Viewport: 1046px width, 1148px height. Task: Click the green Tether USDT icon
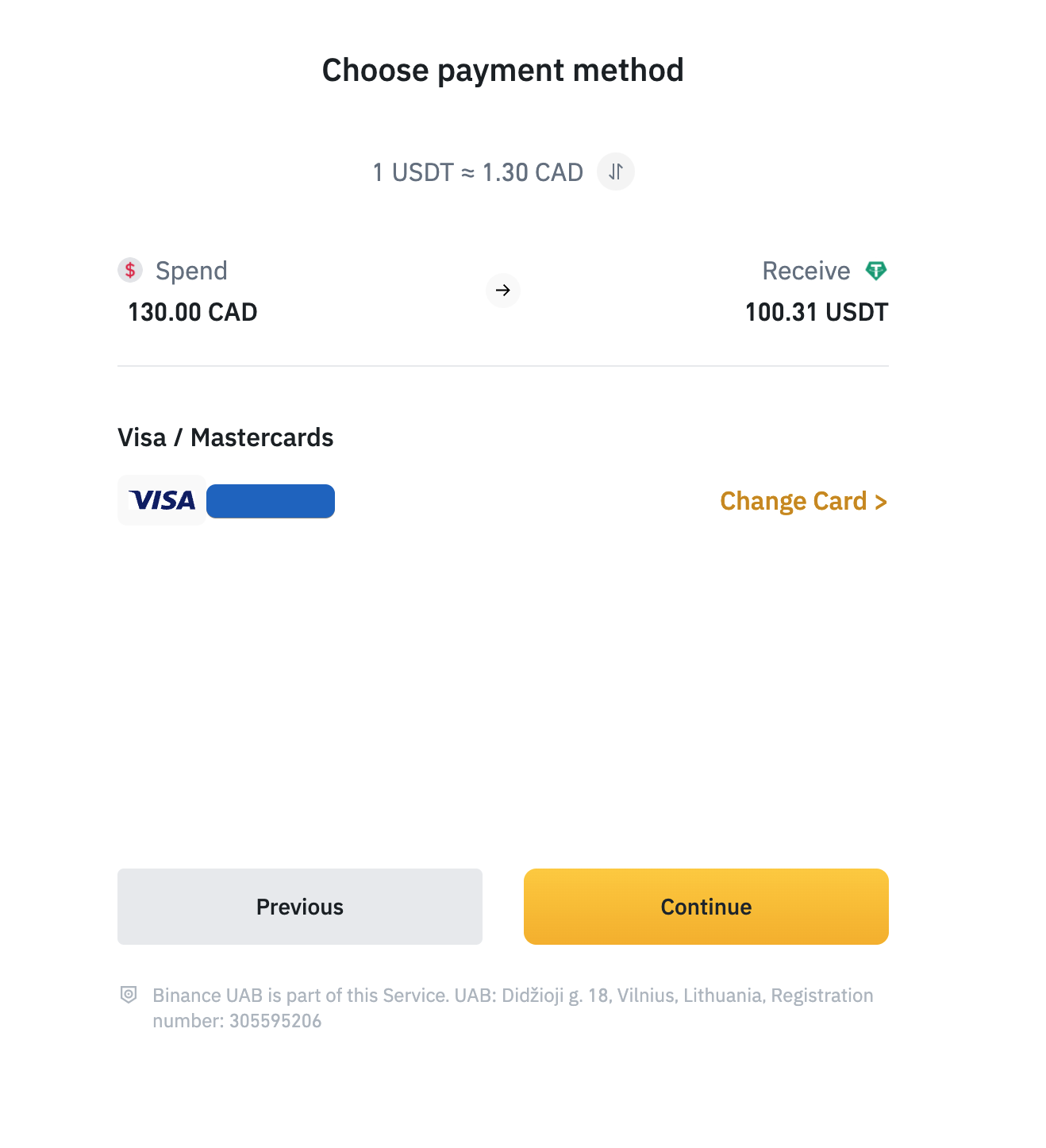(x=875, y=271)
